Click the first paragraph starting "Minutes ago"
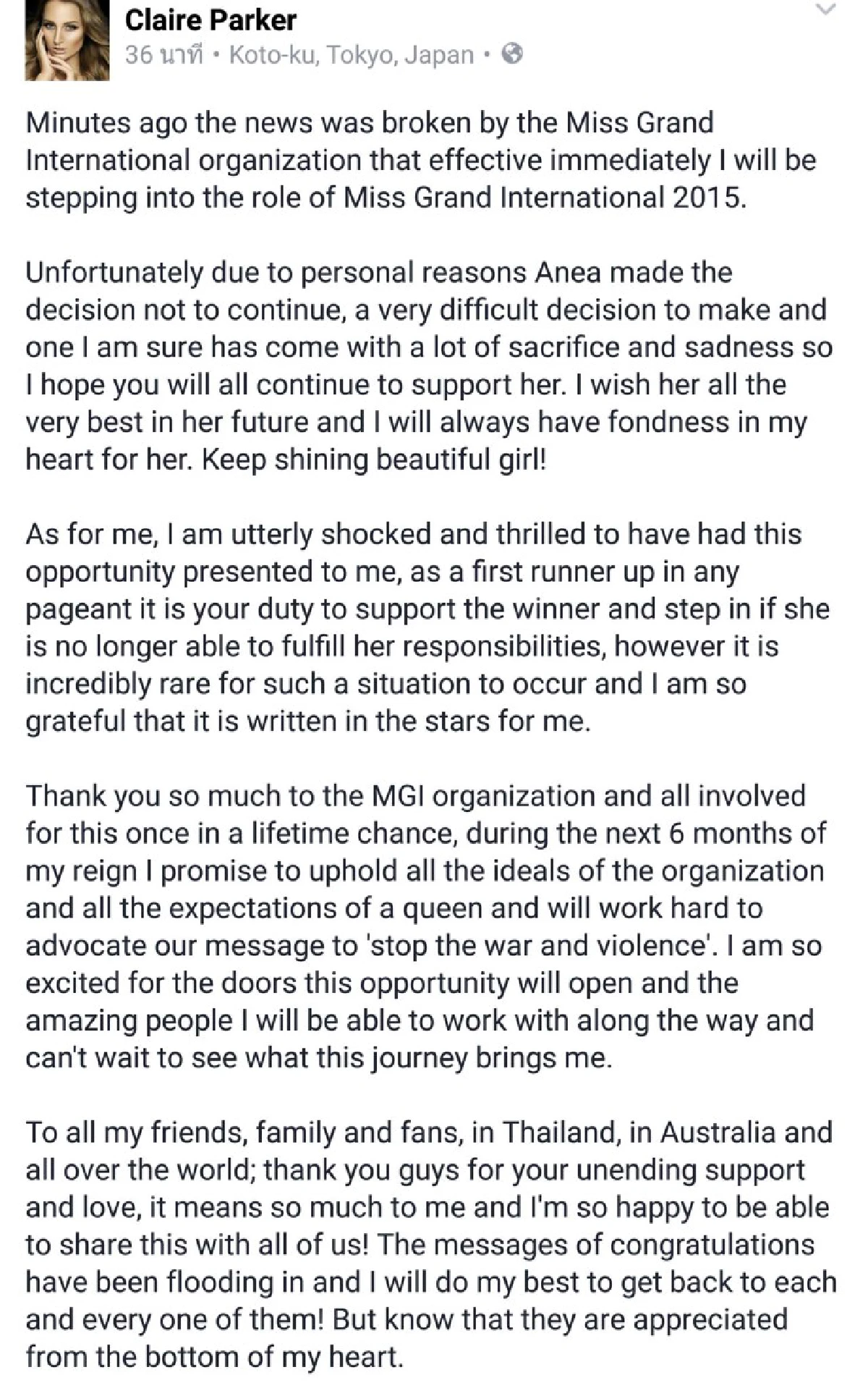 coord(420,159)
